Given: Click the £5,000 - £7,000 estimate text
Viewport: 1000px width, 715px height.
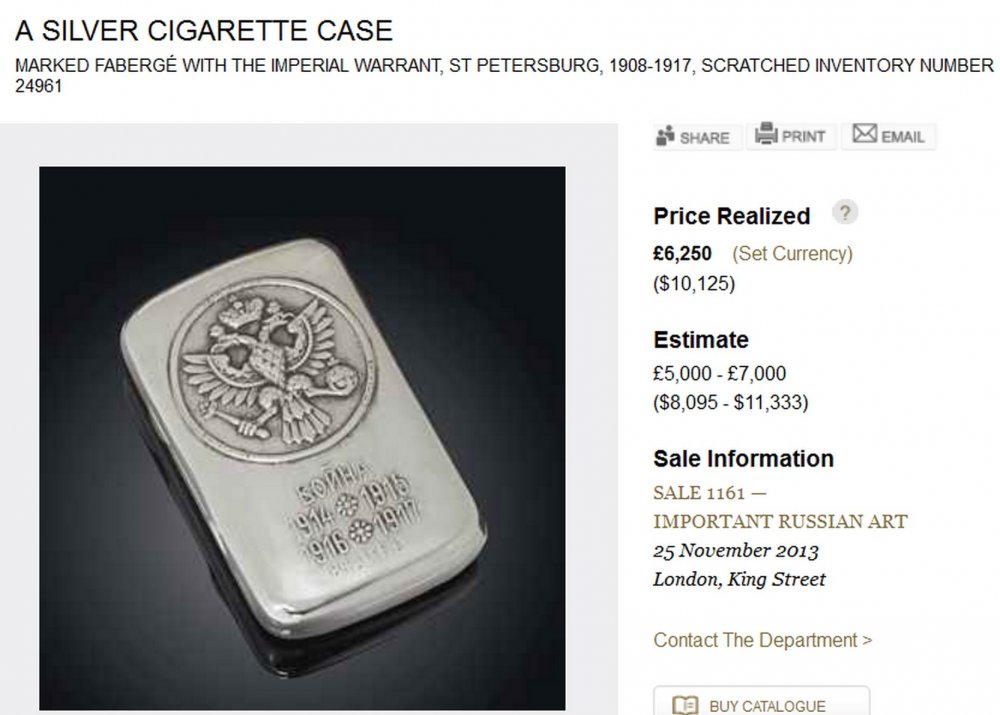Looking at the screenshot, I should pyautogui.click(x=719, y=374).
